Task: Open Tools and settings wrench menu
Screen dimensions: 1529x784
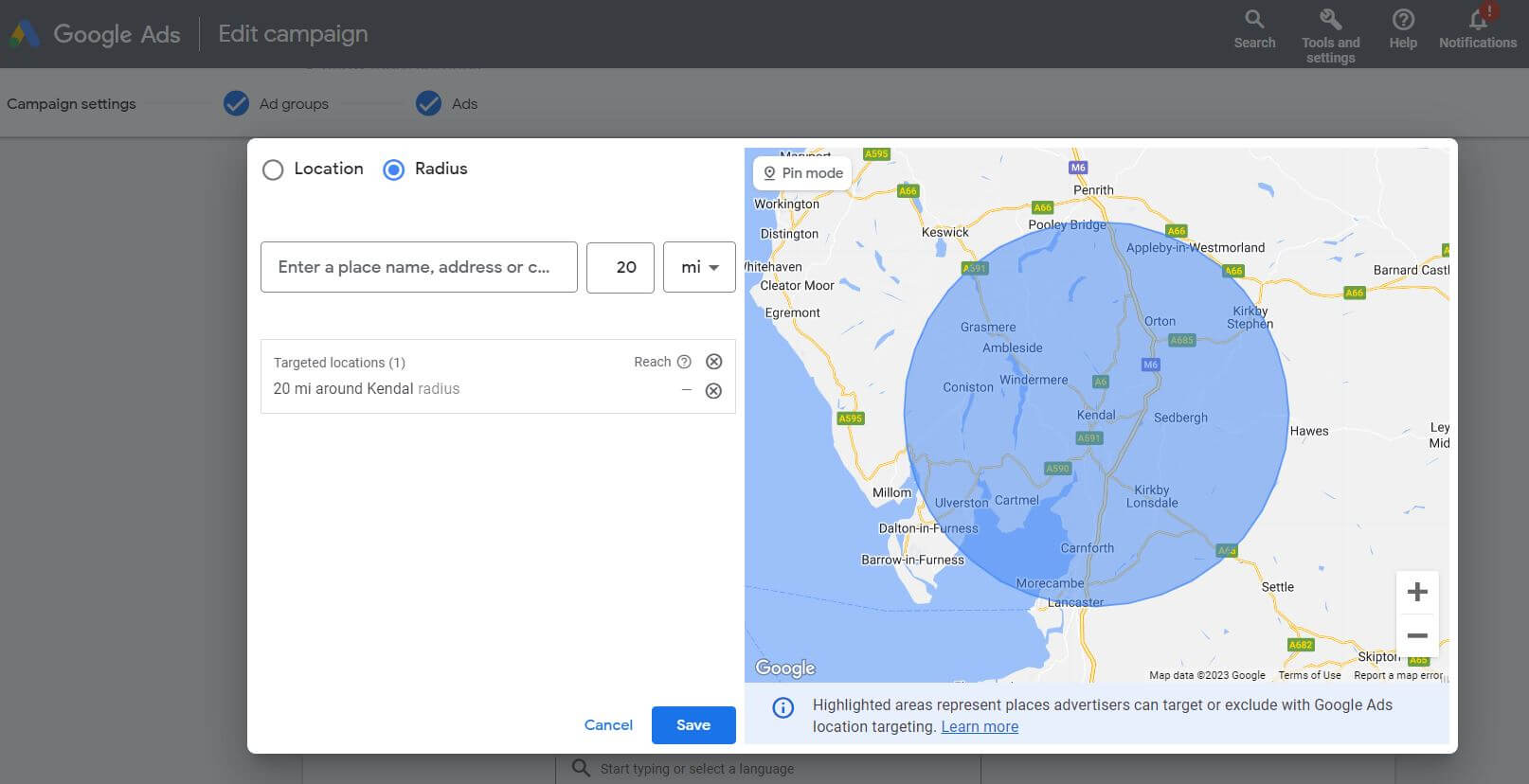Action: pos(1330,36)
